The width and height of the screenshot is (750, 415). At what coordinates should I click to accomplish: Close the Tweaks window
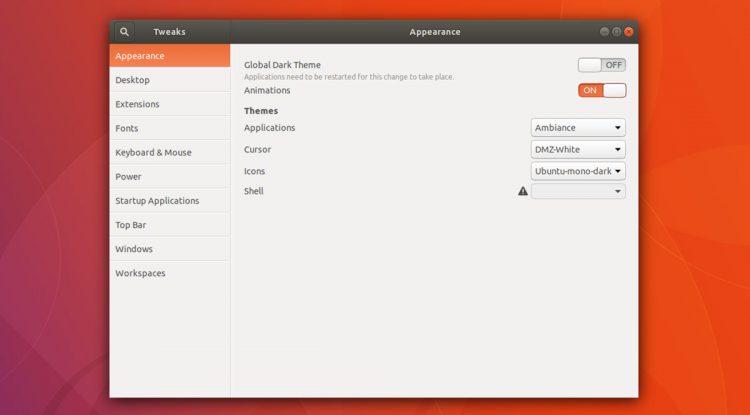629,32
